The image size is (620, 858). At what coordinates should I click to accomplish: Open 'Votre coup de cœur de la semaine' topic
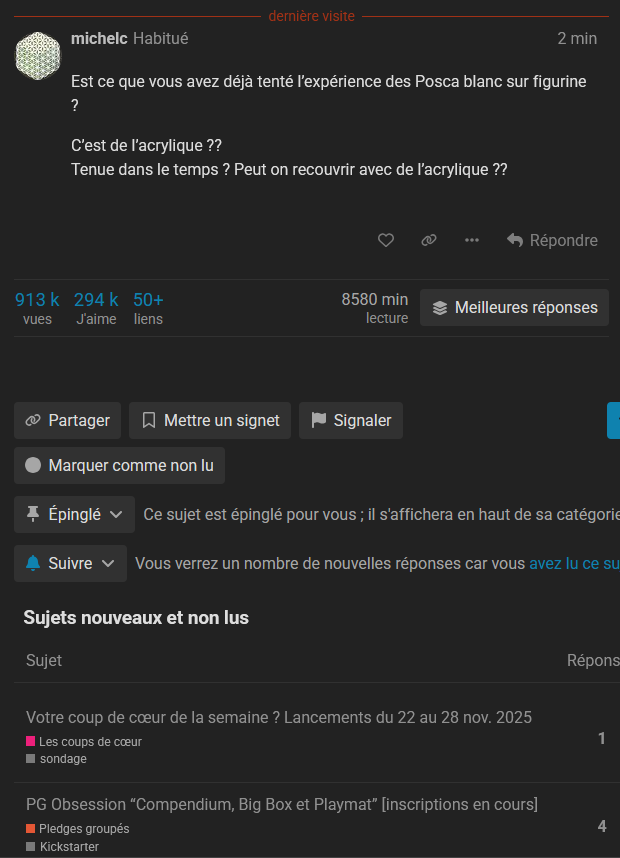pos(279,718)
